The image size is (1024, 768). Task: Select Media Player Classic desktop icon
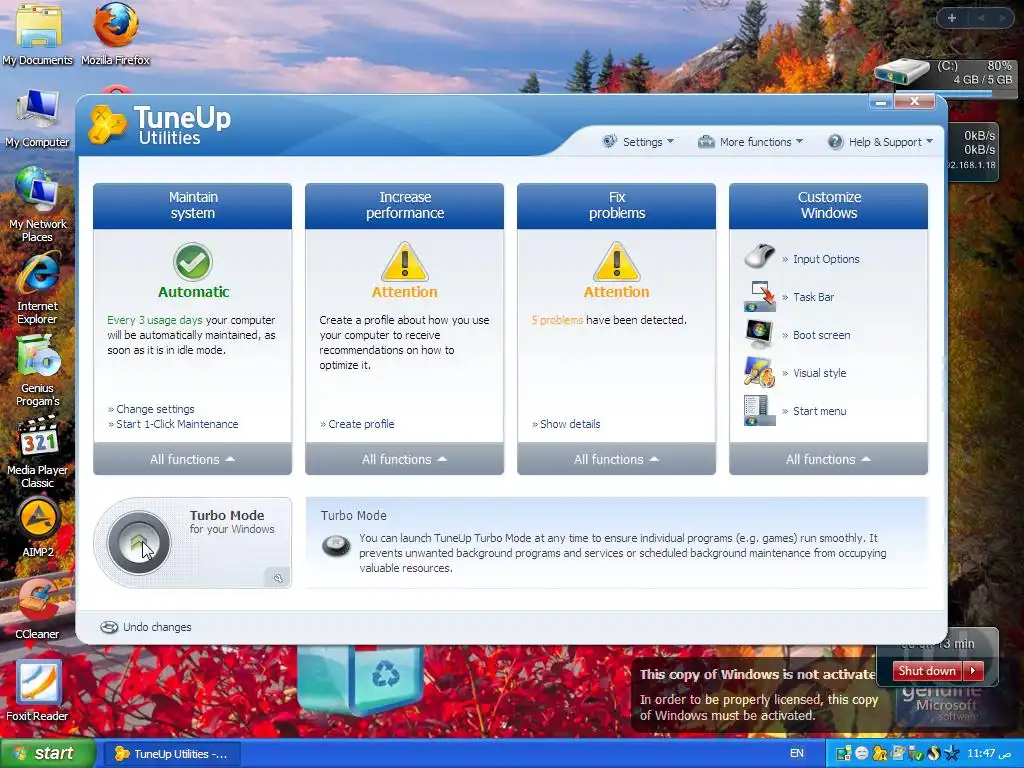click(37, 452)
